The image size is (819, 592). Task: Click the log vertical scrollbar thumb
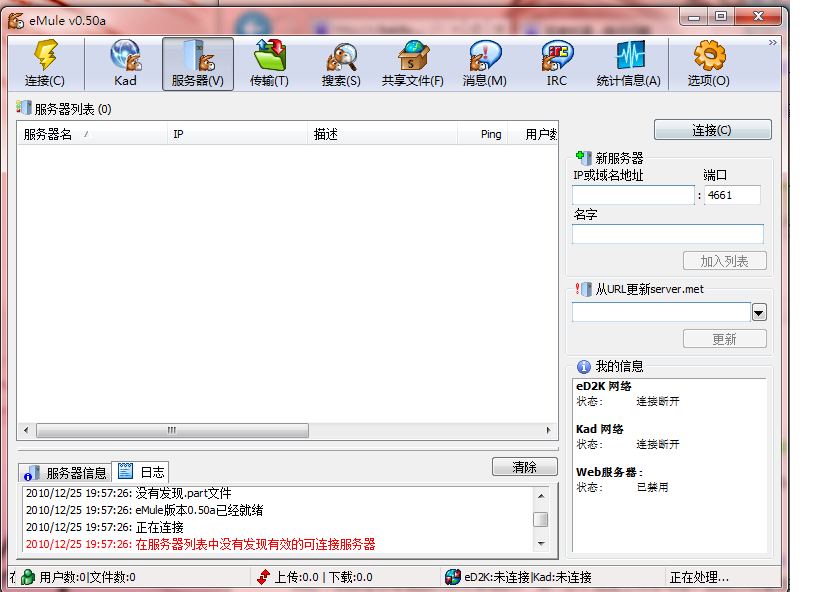click(x=541, y=519)
